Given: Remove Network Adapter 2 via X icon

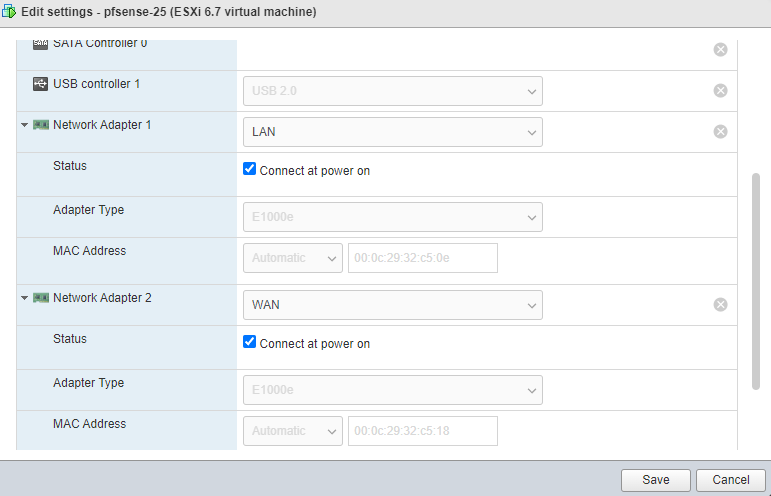Looking at the screenshot, I should [x=720, y=305].
